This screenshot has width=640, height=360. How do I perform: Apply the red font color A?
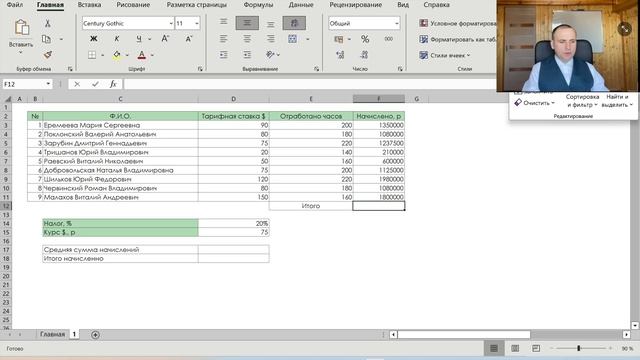coord(142,55)
